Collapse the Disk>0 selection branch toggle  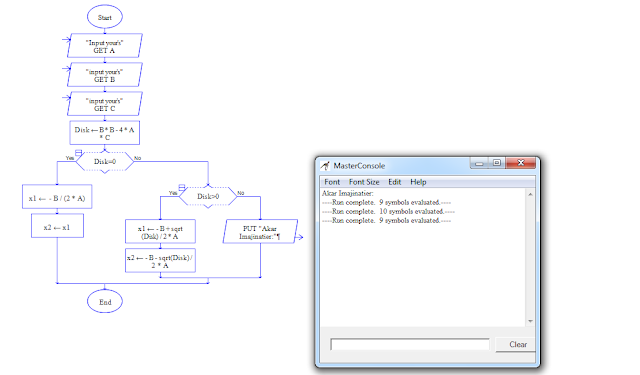[182, 187]
